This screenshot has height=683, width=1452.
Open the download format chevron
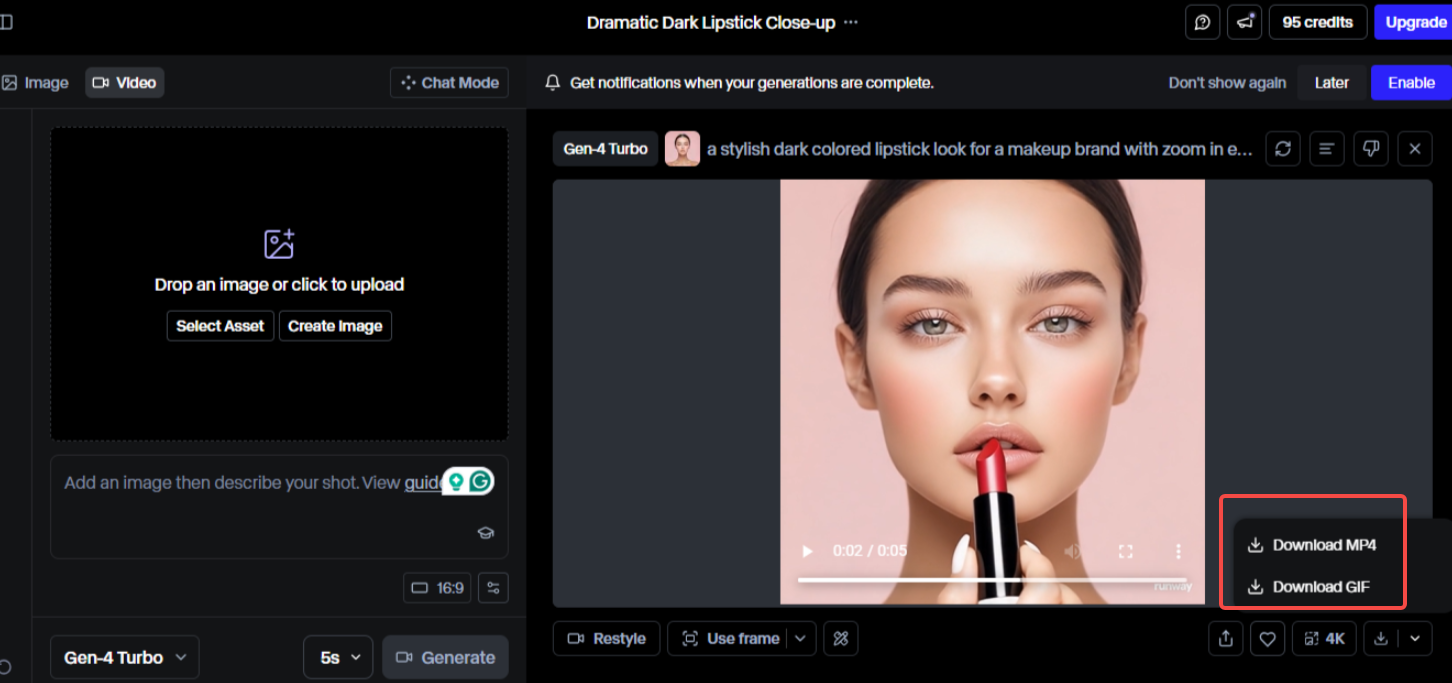click(1417, 638)
